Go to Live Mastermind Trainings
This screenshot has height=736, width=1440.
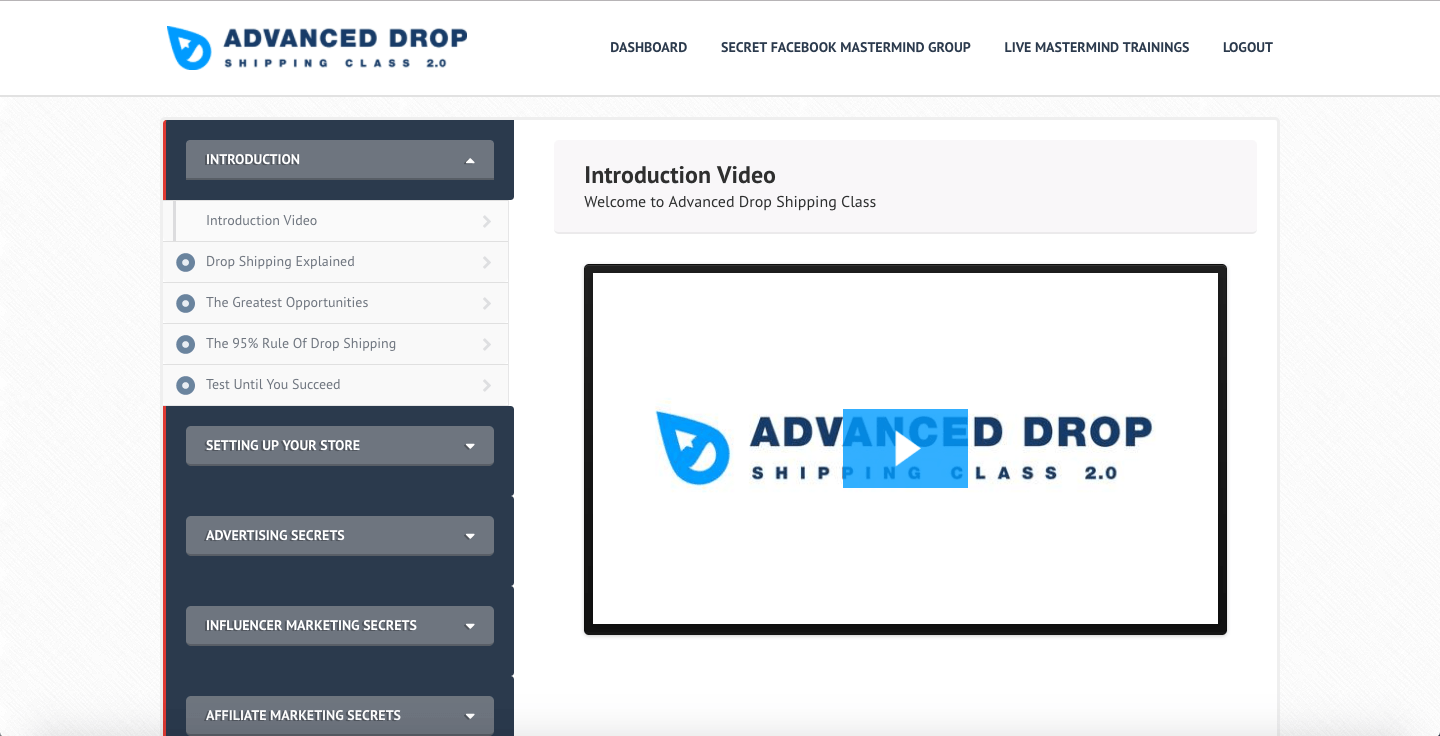coord(1097,47)
